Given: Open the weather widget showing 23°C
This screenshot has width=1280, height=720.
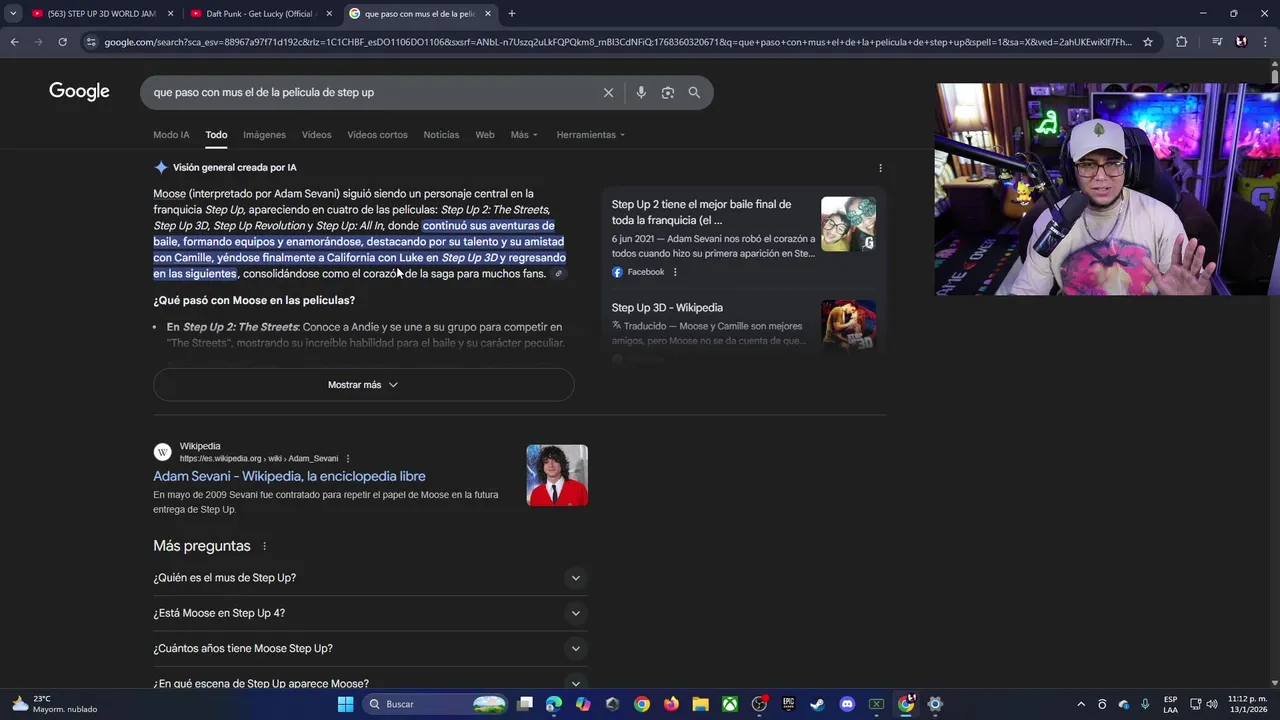Looking at the screenshot, I should [55, 704].
